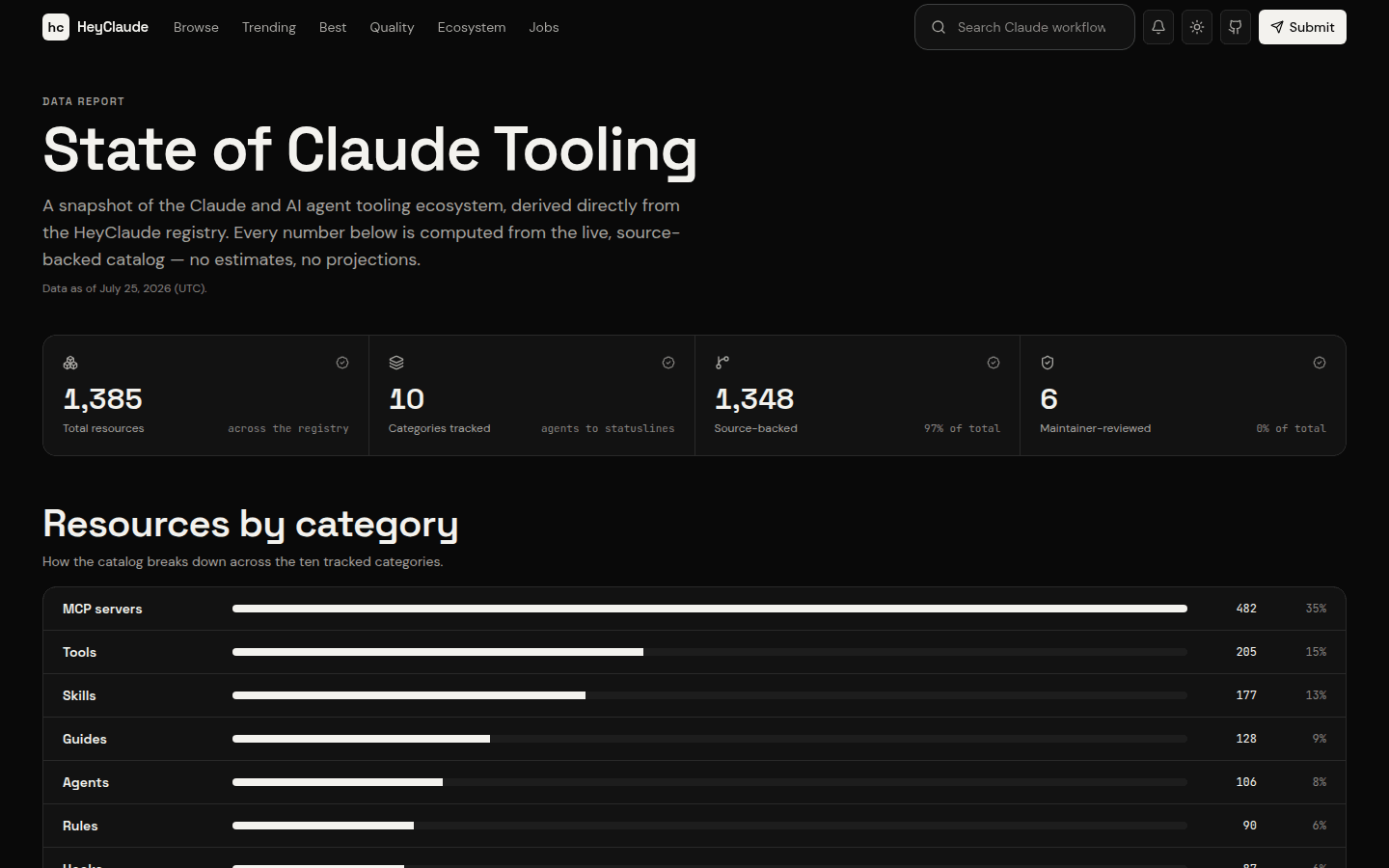Viewport: 1389px width, 868px height.
Task: Click the Submit button
Action: tap(1302, 27)
